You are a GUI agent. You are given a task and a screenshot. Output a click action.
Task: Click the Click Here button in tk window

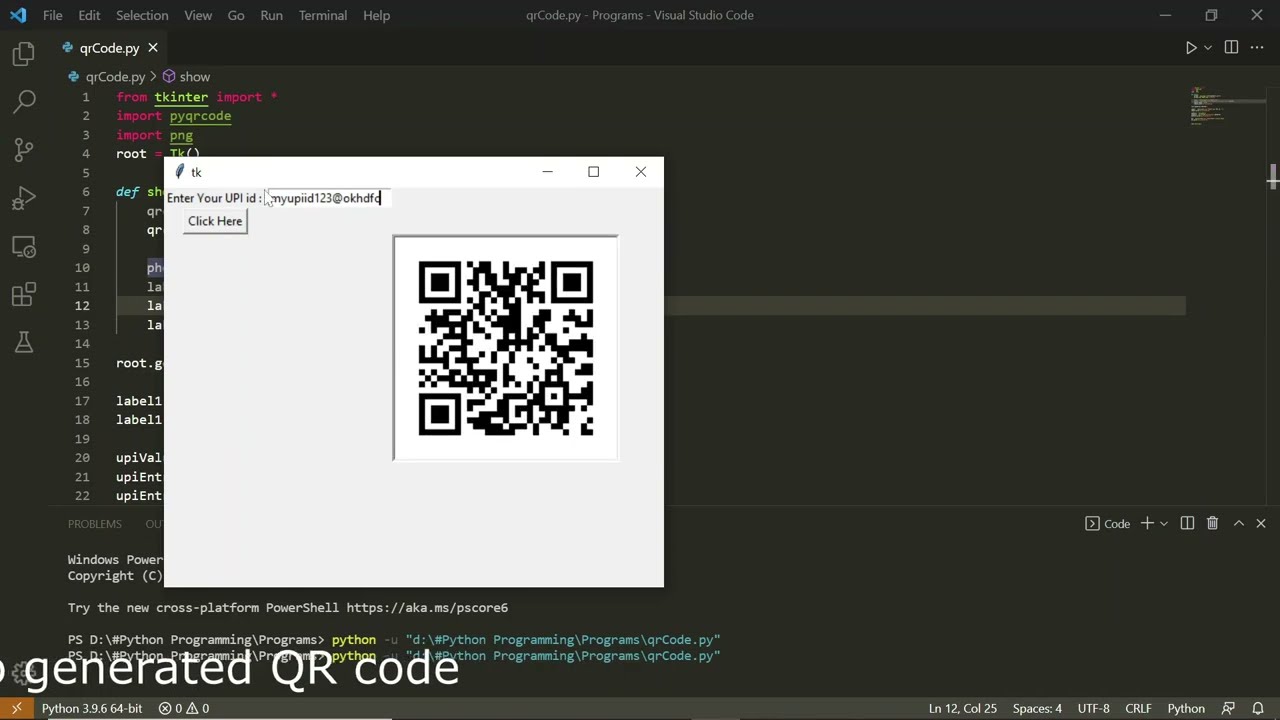[x=215, y=221]
